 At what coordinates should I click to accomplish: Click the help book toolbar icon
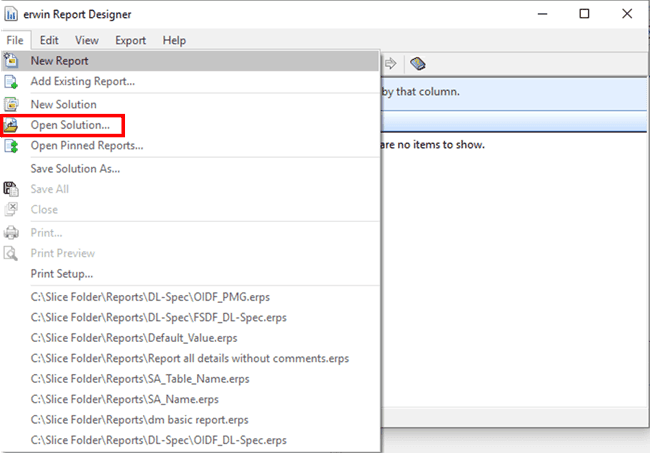(417, 63)
